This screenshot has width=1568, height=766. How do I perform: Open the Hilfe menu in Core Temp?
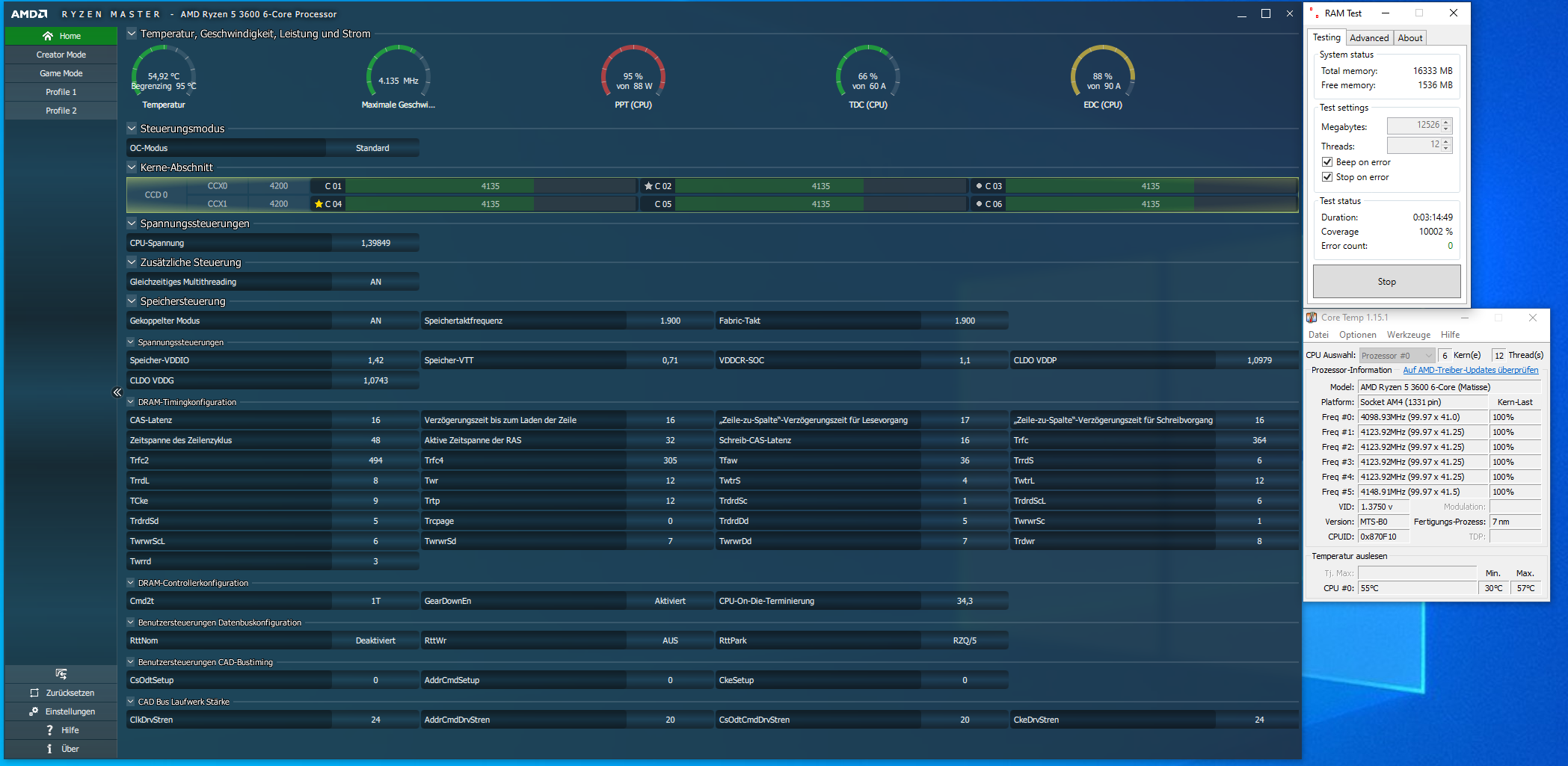(1450, 335)
